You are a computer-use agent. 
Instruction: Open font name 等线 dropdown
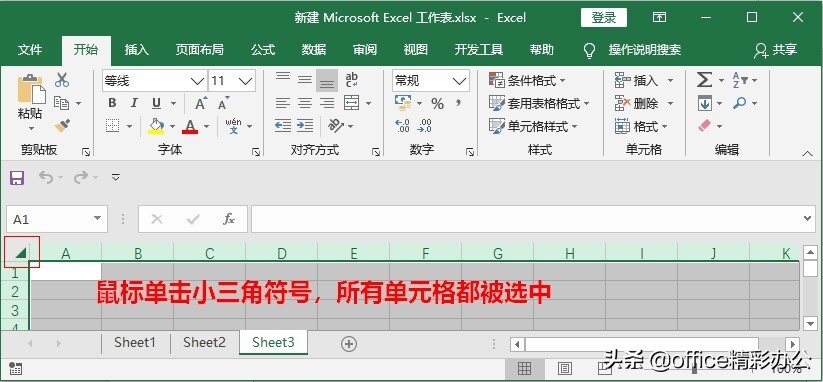pos(197,81)
